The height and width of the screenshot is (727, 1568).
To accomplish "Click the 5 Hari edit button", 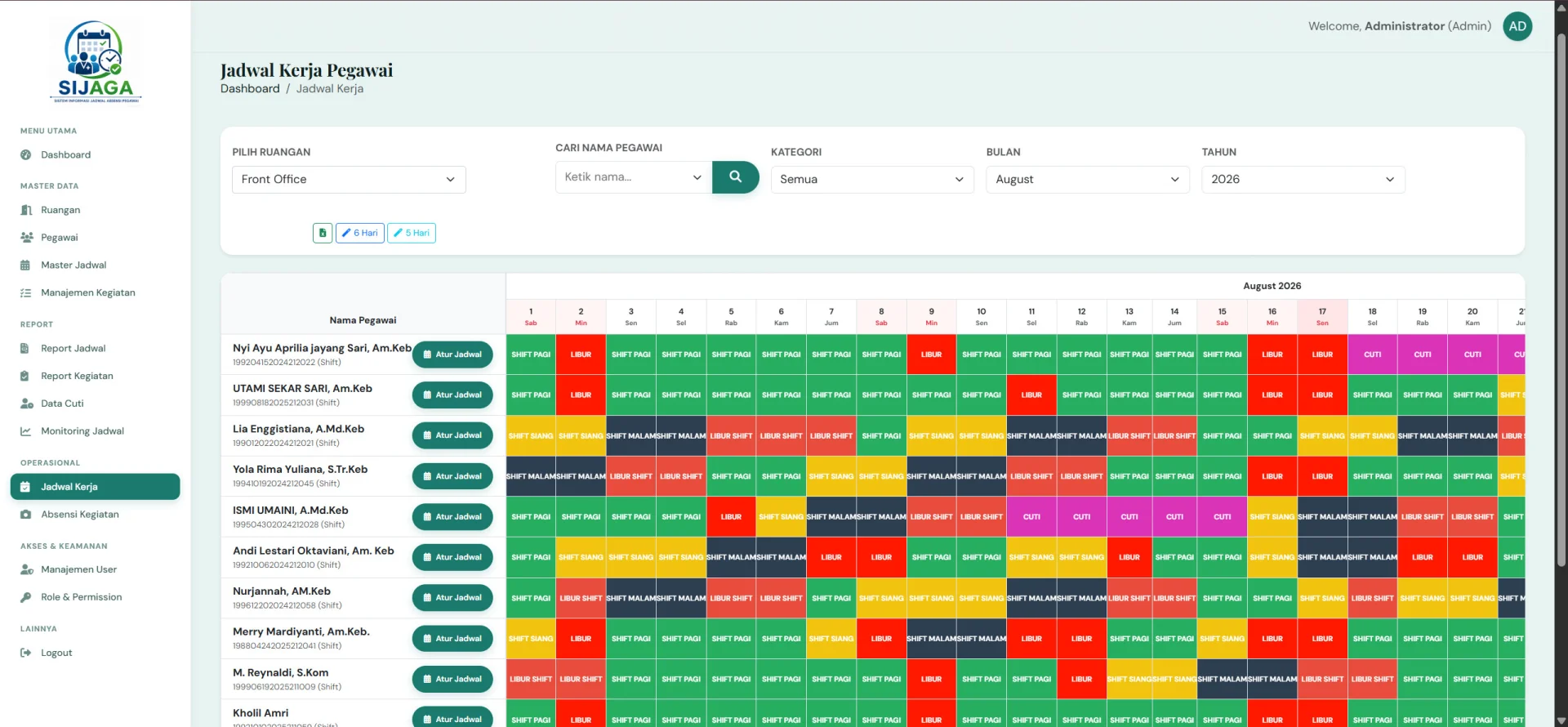I will [x=412, y=233].
